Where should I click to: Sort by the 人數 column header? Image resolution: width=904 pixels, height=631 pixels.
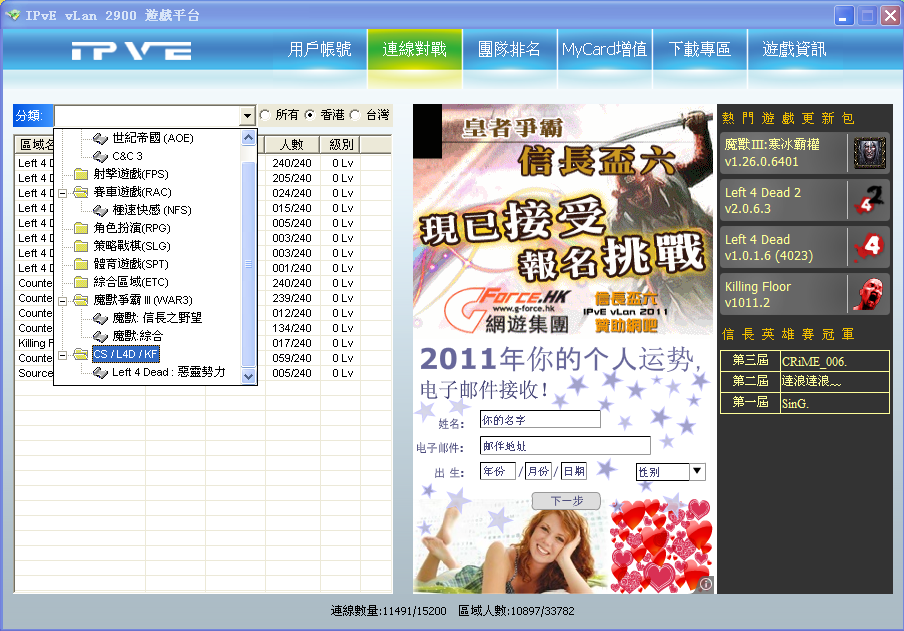pos(292,144)
